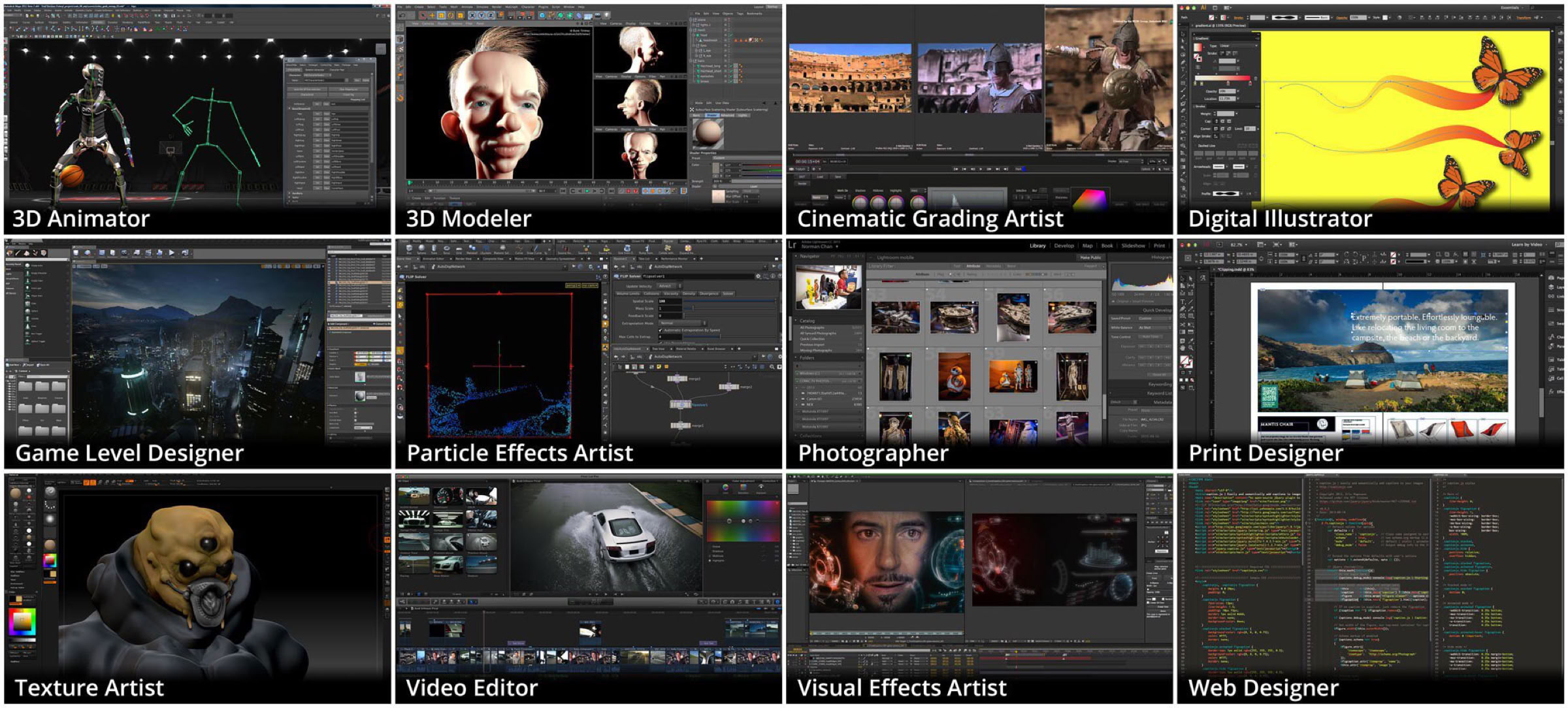Viewport: 1568px width, 708px height.
Task: Select the Type tool in InDesign toolbox
Action: tap(1182, 302)
